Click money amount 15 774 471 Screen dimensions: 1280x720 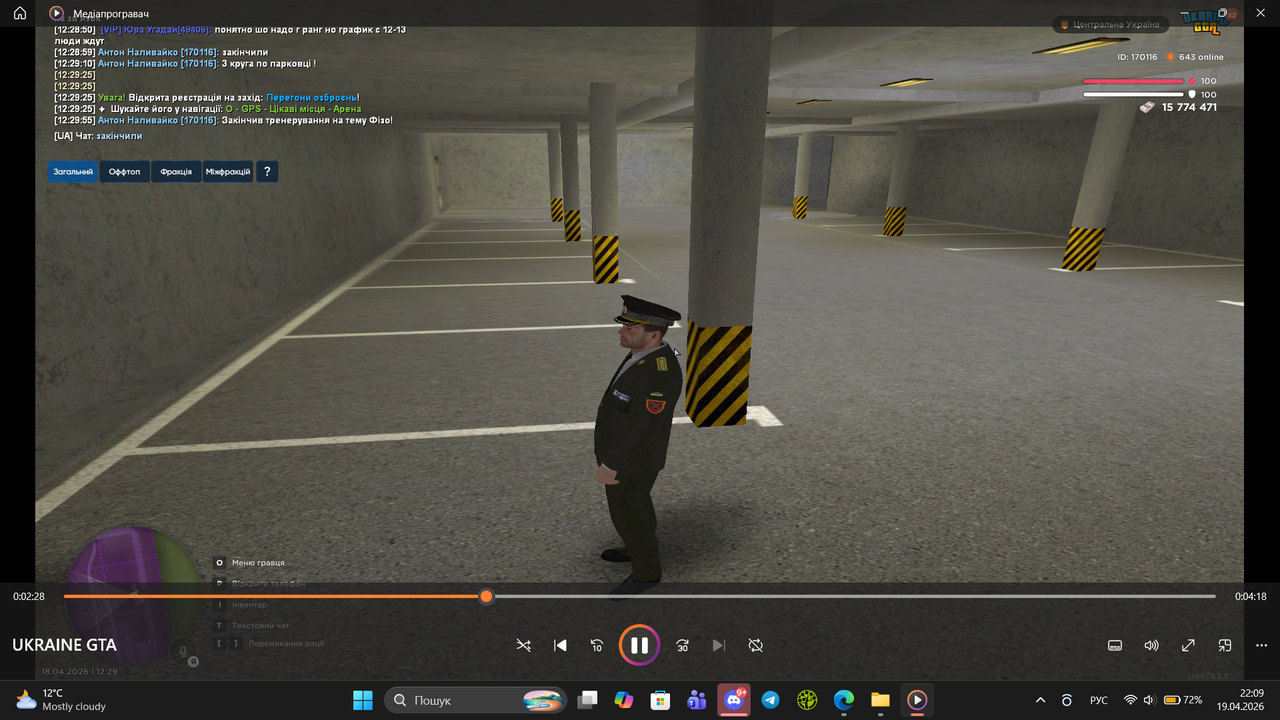[1189, 107]
